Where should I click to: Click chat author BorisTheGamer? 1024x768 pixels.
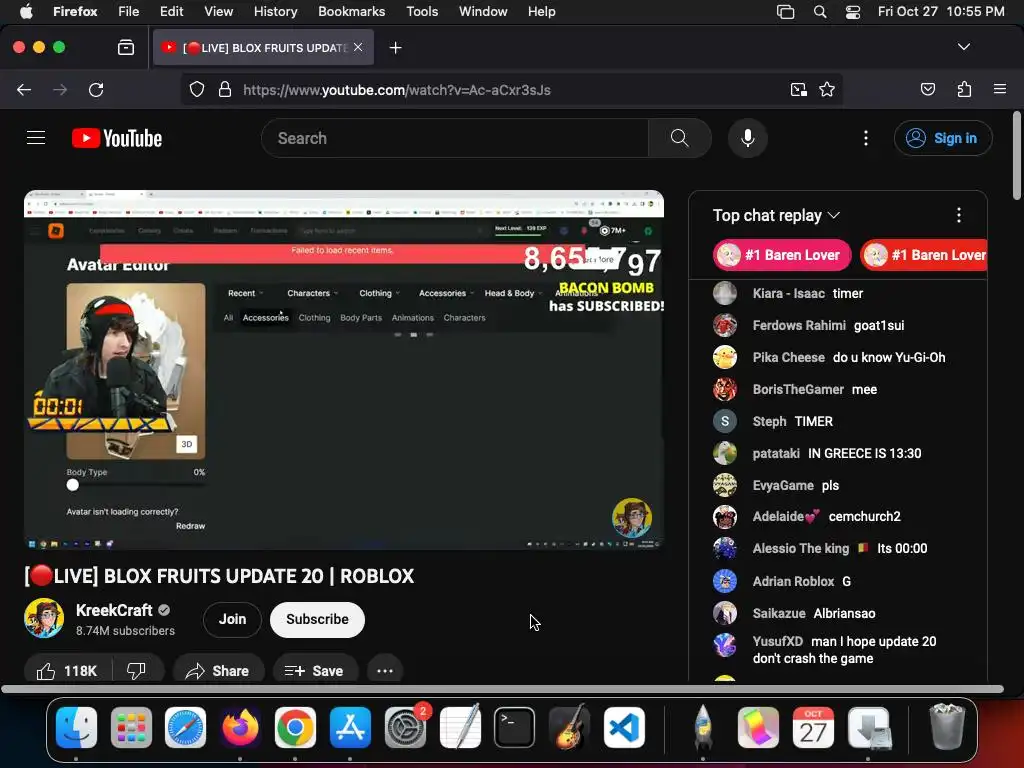point(798,389)
